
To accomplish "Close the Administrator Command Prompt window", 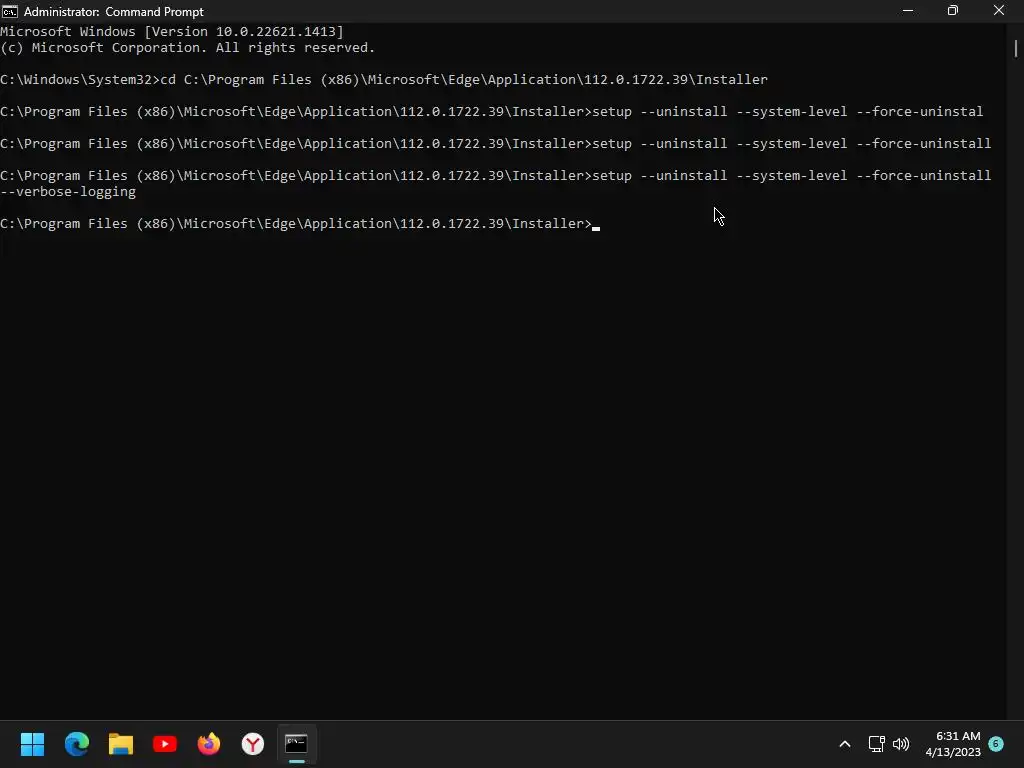I will pyautogui.click(x=999, y=11).
